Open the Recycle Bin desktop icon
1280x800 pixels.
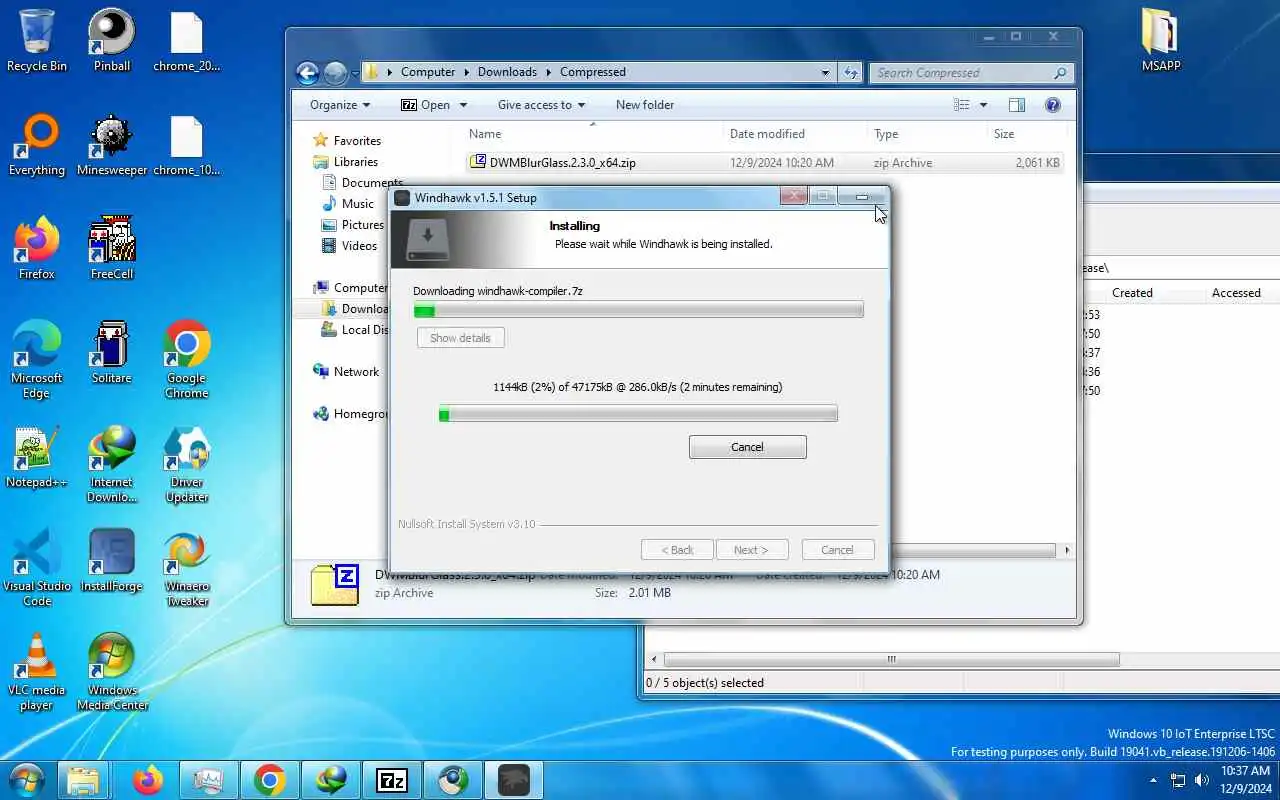tap(36, 40)
